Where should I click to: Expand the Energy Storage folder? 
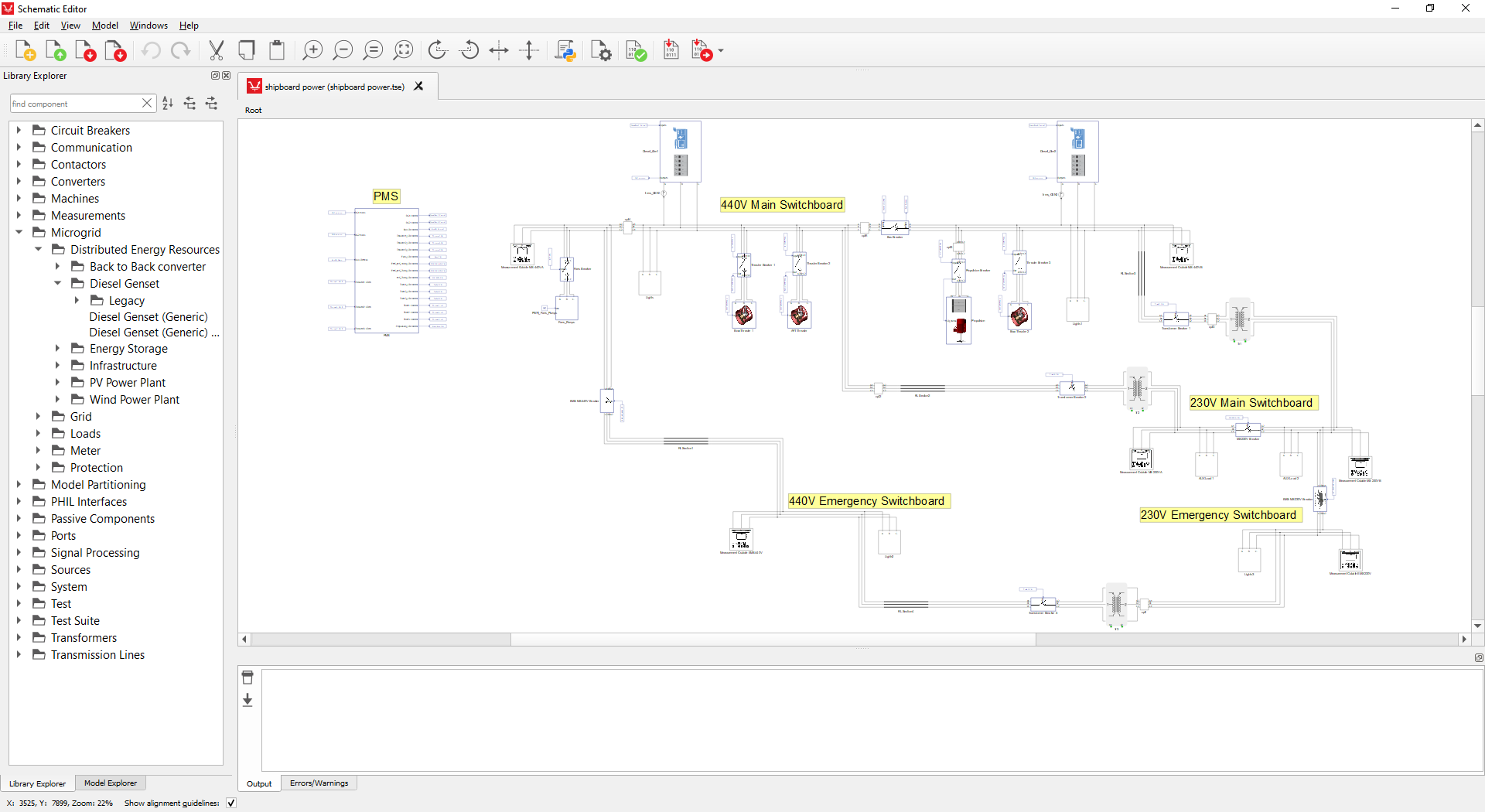pos(57,349)
